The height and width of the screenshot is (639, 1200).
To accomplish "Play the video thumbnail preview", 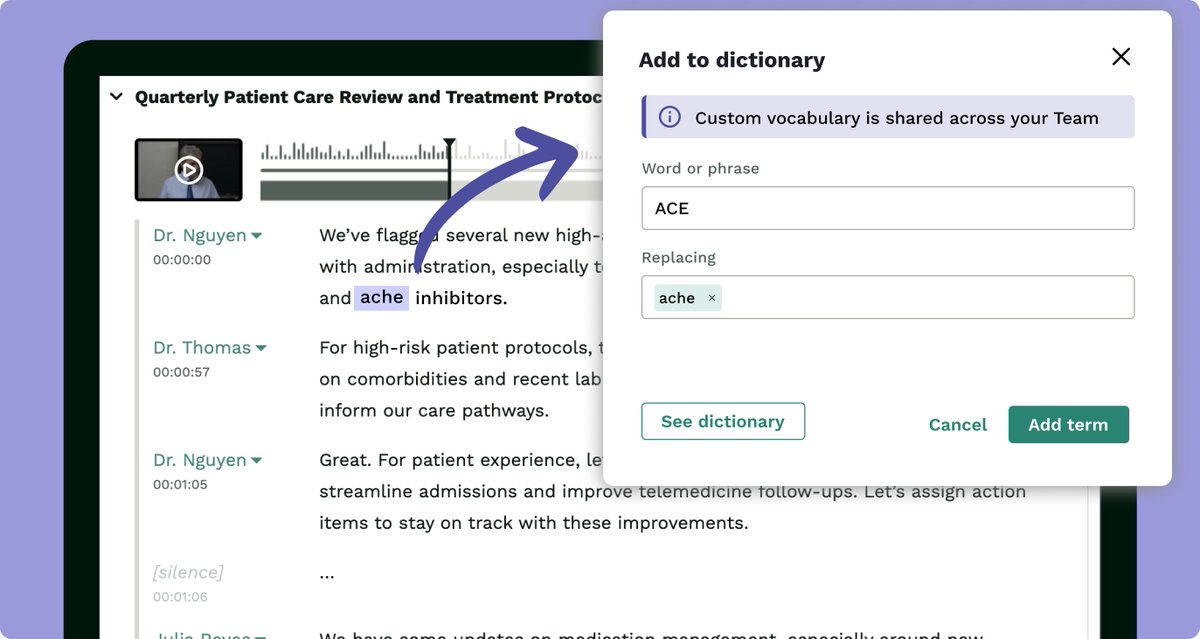I will pyautogui.click(x=189, y=170).
